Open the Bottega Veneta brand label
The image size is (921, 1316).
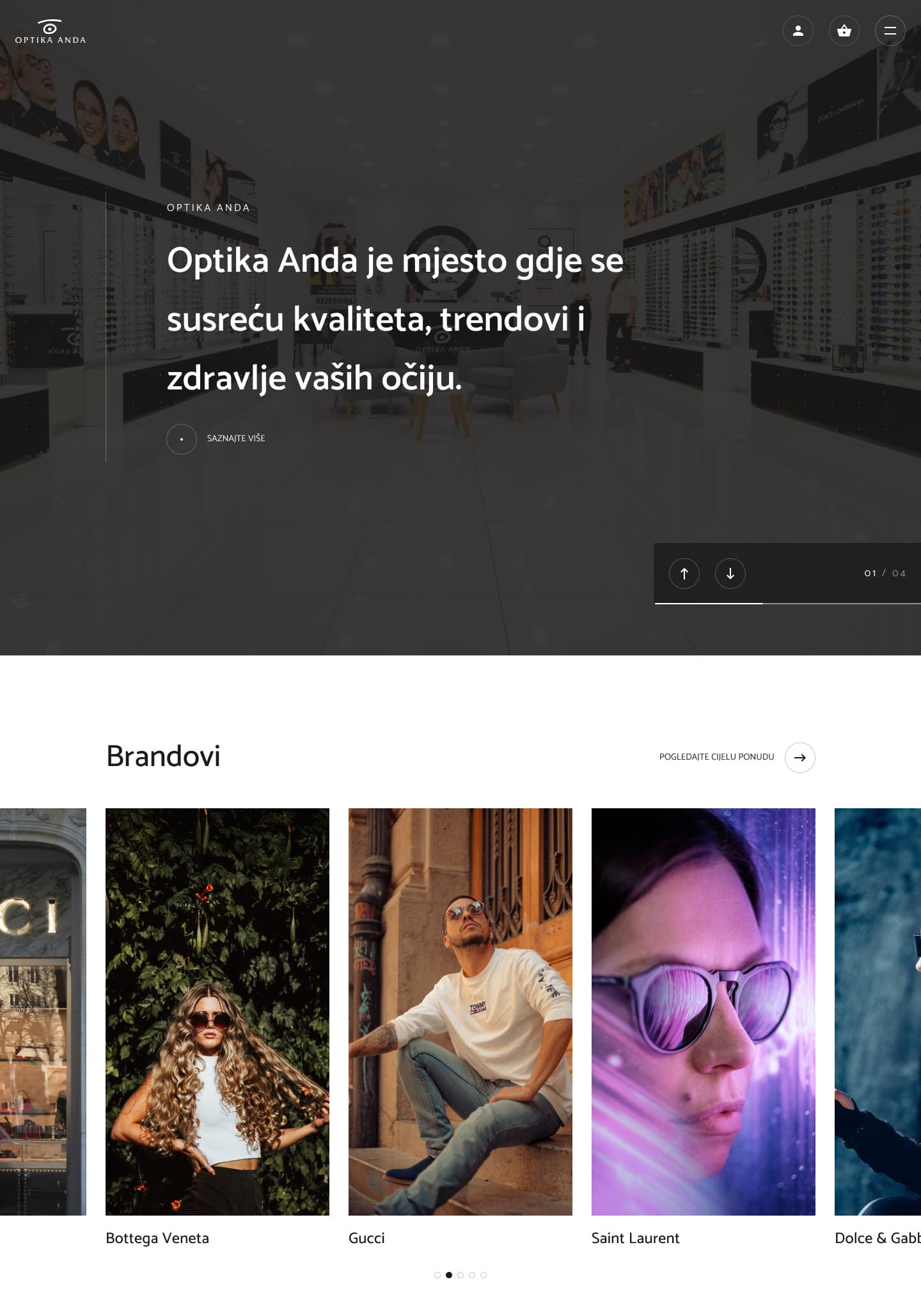[157, 1239]
